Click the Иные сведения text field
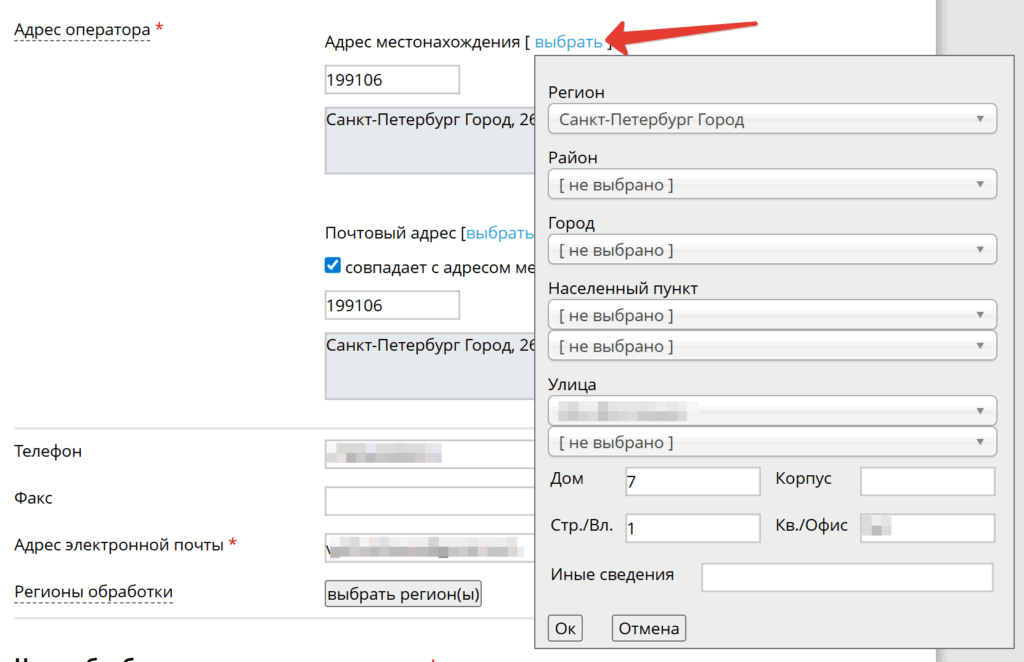The image size is (1024, 662). pos(847,577)
